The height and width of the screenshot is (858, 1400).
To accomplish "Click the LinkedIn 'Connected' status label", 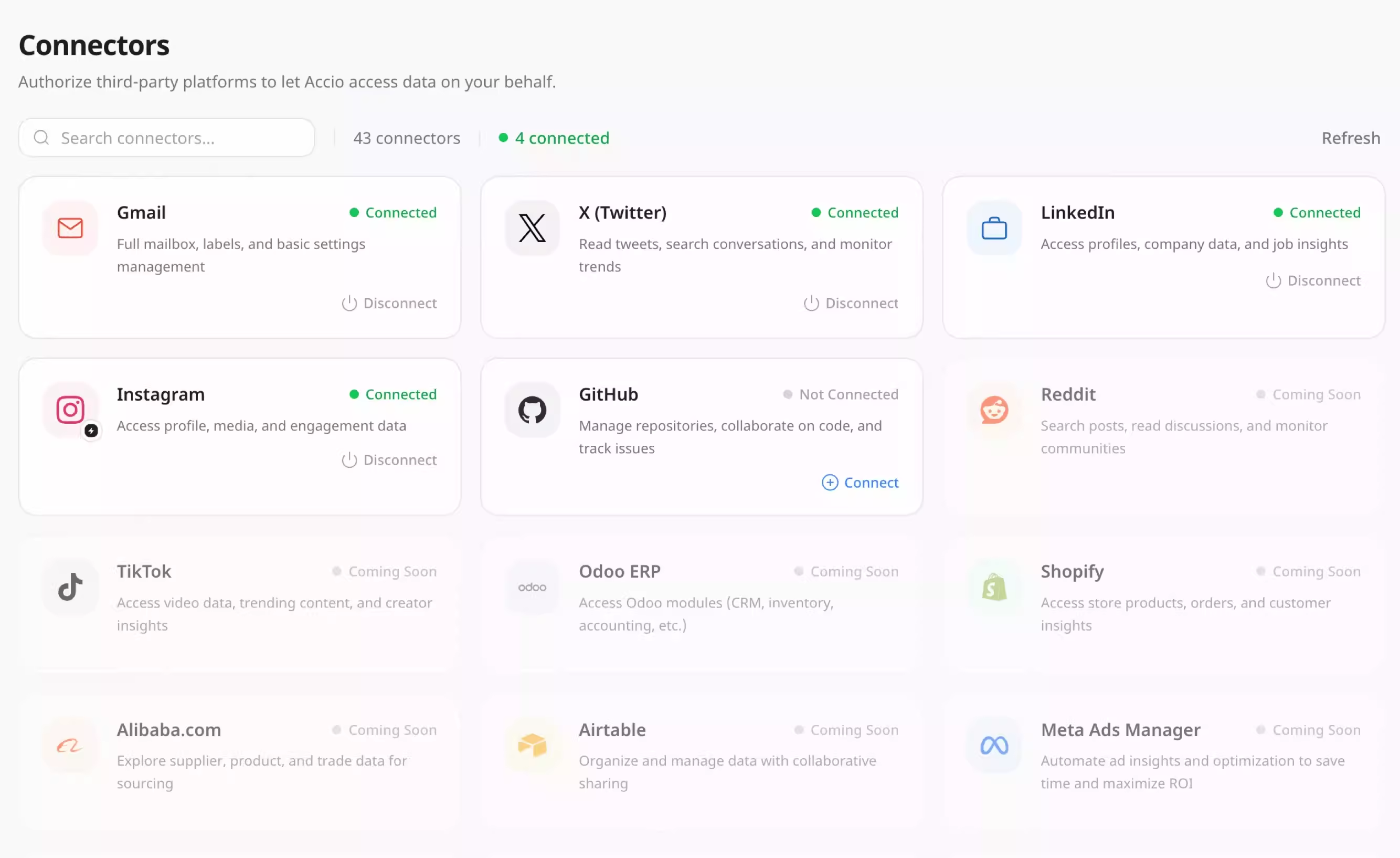I will pyautogui.click(x=1317, y=212).
